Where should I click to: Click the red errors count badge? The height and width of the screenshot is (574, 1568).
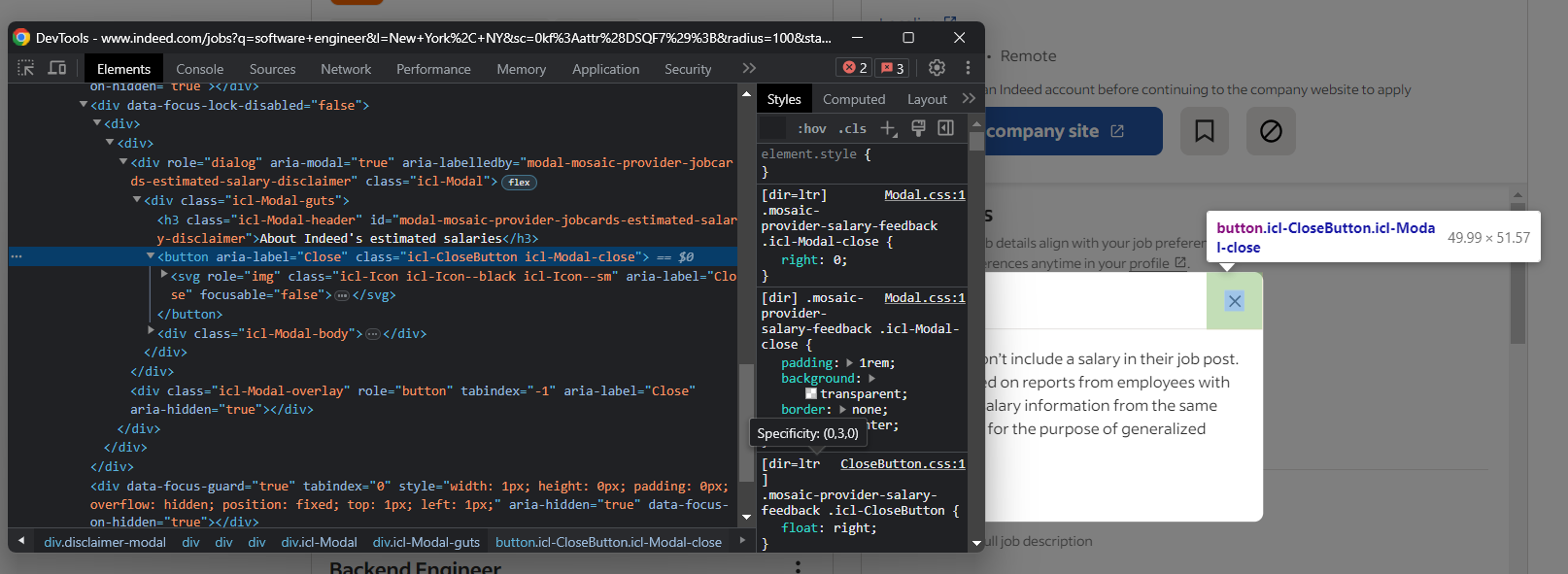pos(855,68)
